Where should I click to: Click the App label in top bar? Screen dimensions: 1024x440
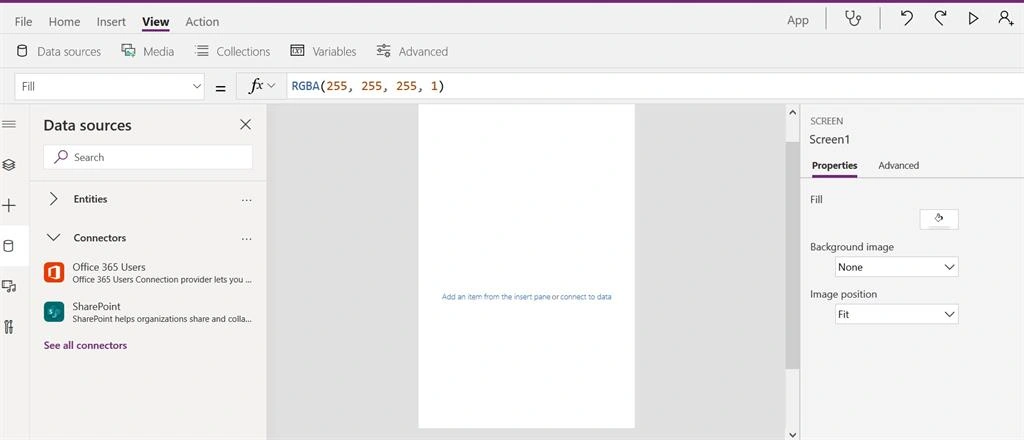(798, 20)
